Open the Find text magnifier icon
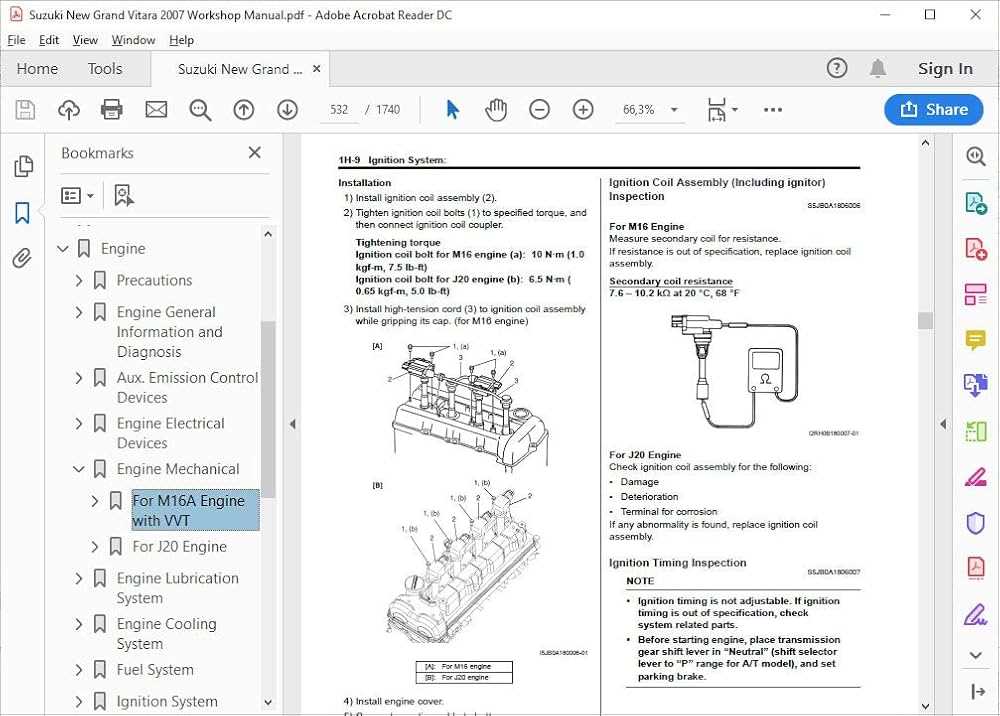This screenshot has width=1000, height=716. click(200, 110)
